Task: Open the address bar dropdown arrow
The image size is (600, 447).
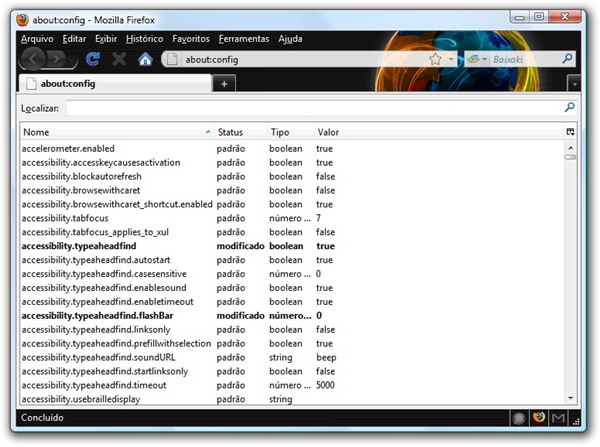Action: point(451,59)
